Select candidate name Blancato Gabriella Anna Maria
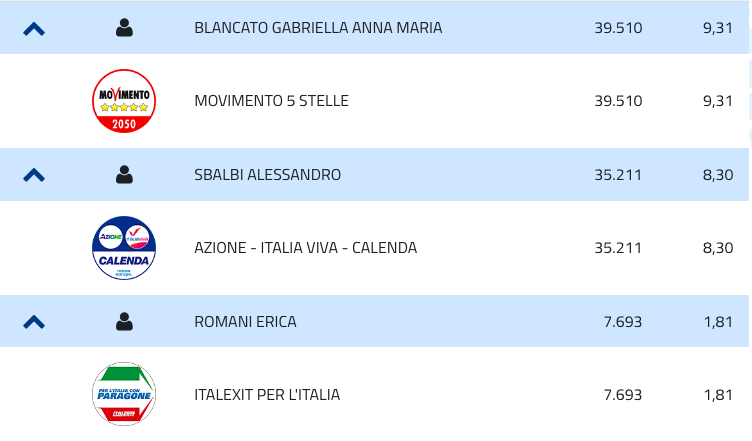 tap(318, 28)
